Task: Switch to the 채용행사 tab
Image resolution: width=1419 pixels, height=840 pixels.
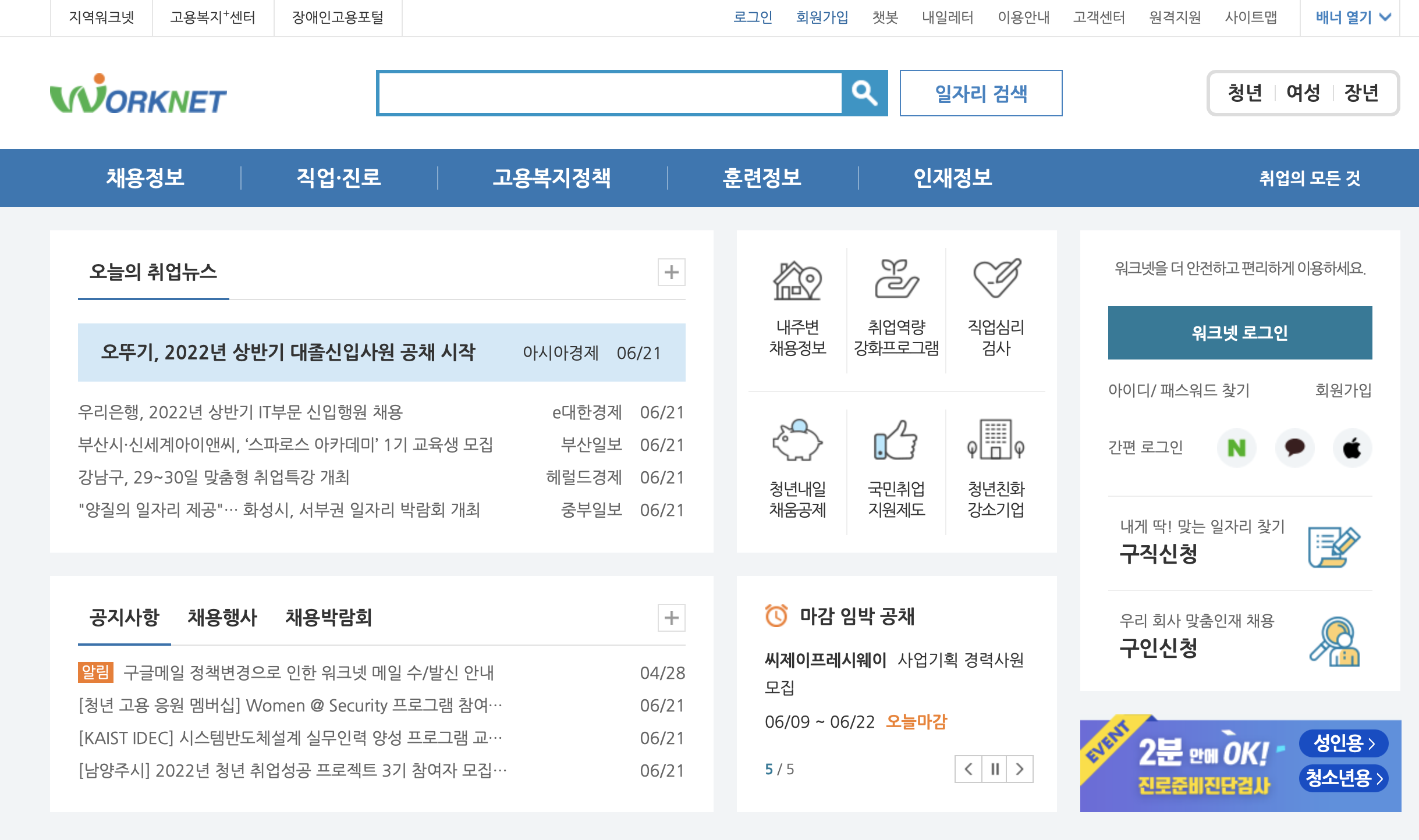Action: point(222,618)
